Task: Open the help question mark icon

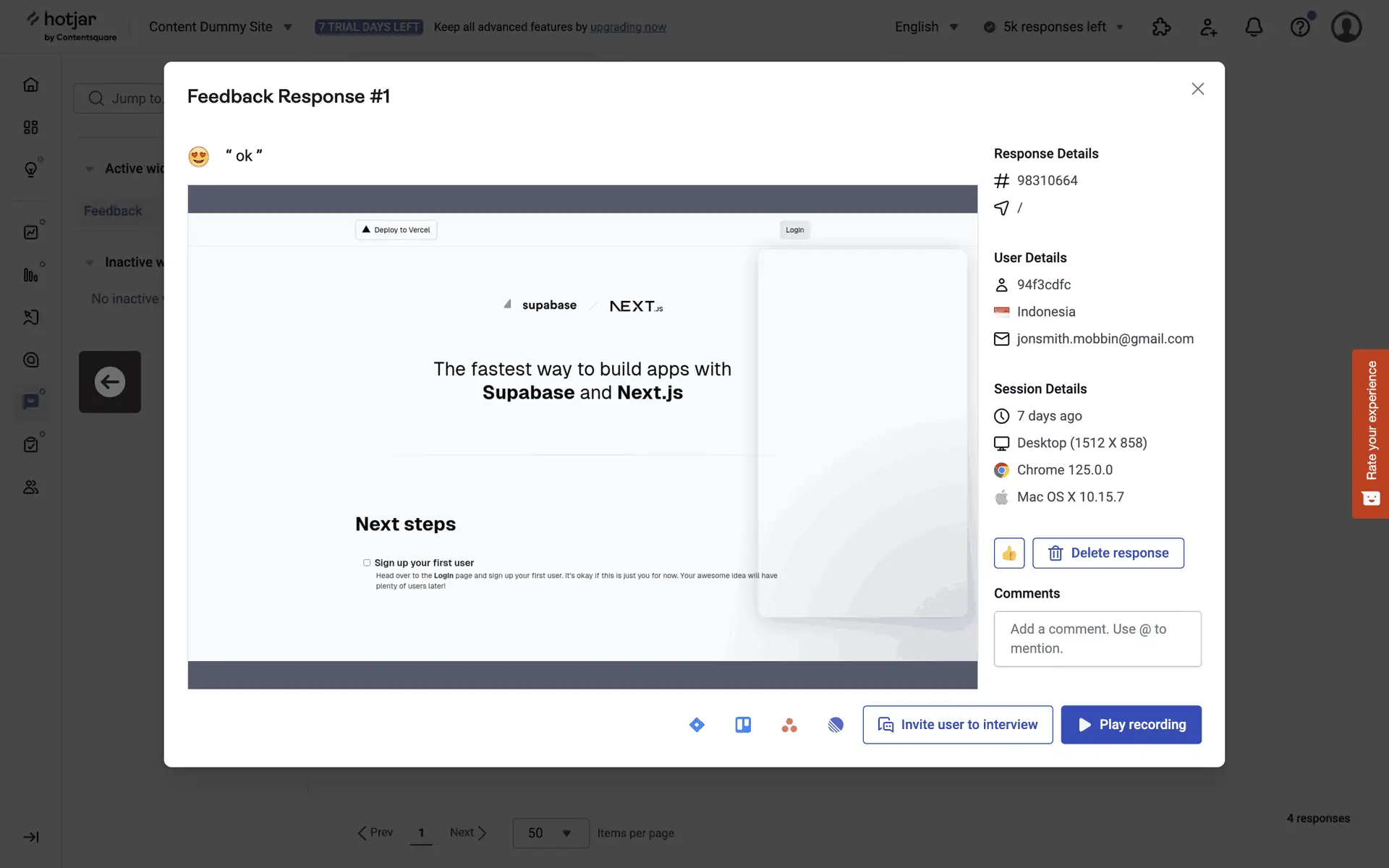Action: [1300, 27]
